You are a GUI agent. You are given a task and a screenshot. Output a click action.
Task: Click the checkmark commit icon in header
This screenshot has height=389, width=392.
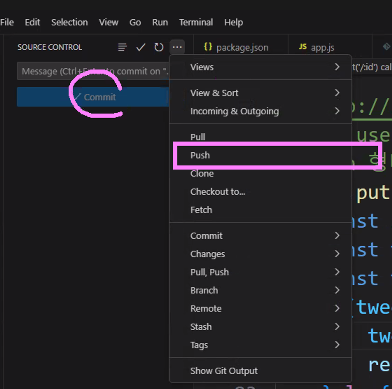[x=141, y=47]
